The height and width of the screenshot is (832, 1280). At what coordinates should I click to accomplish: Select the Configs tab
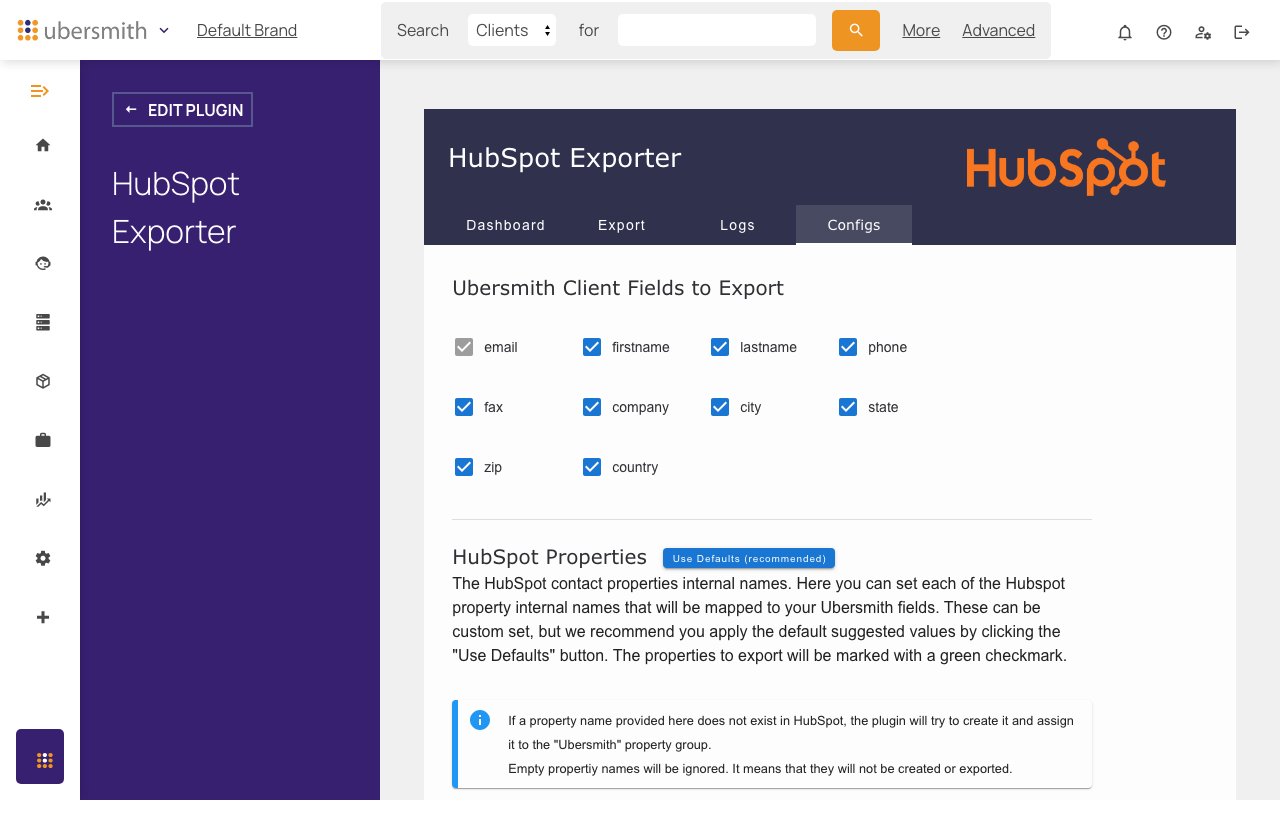point(854,225)
